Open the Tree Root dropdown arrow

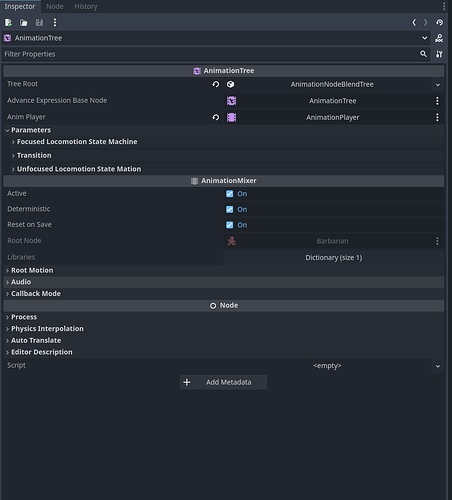point(438,85)
